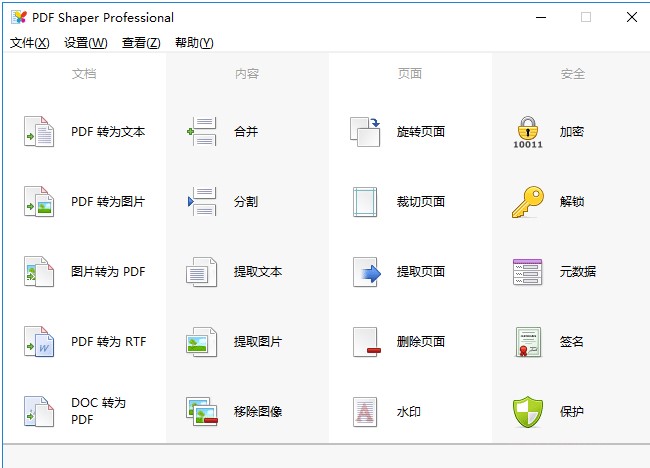Click the 移除图像 icon
650x468 pixels.
click(202, 412)
